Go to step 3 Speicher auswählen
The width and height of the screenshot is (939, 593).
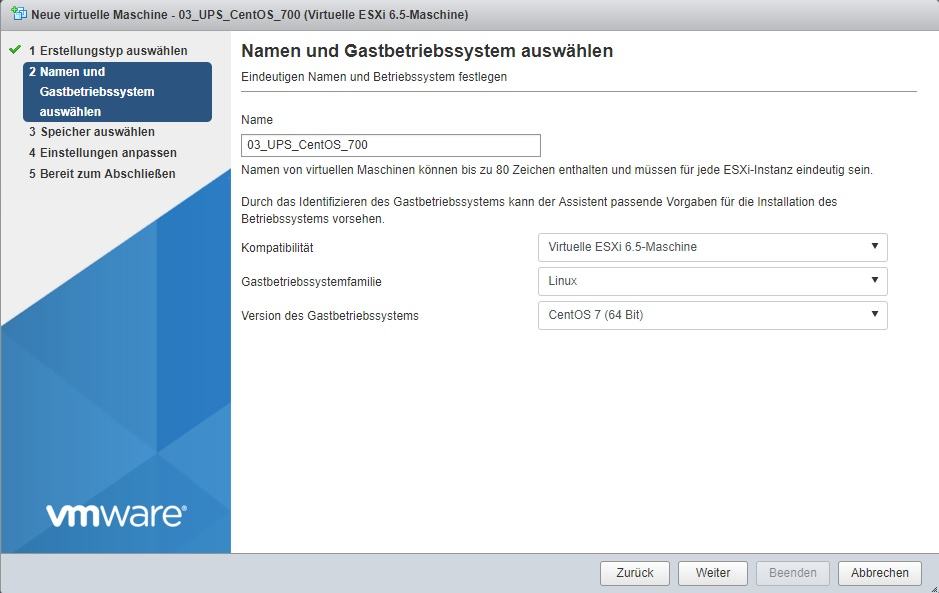point(92,132)
